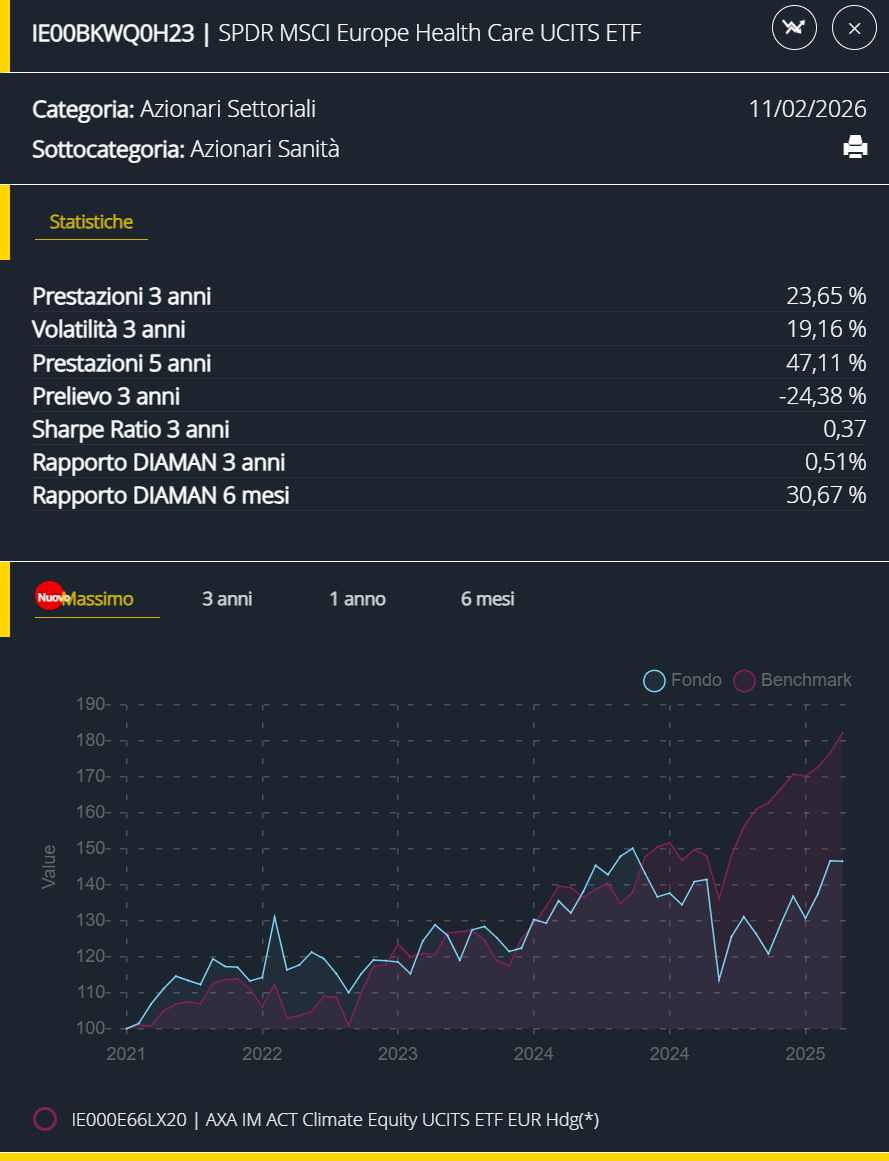Click the Azionari Settoriali category
Viewport: 889px width, 1161px height.
point(228,109)
